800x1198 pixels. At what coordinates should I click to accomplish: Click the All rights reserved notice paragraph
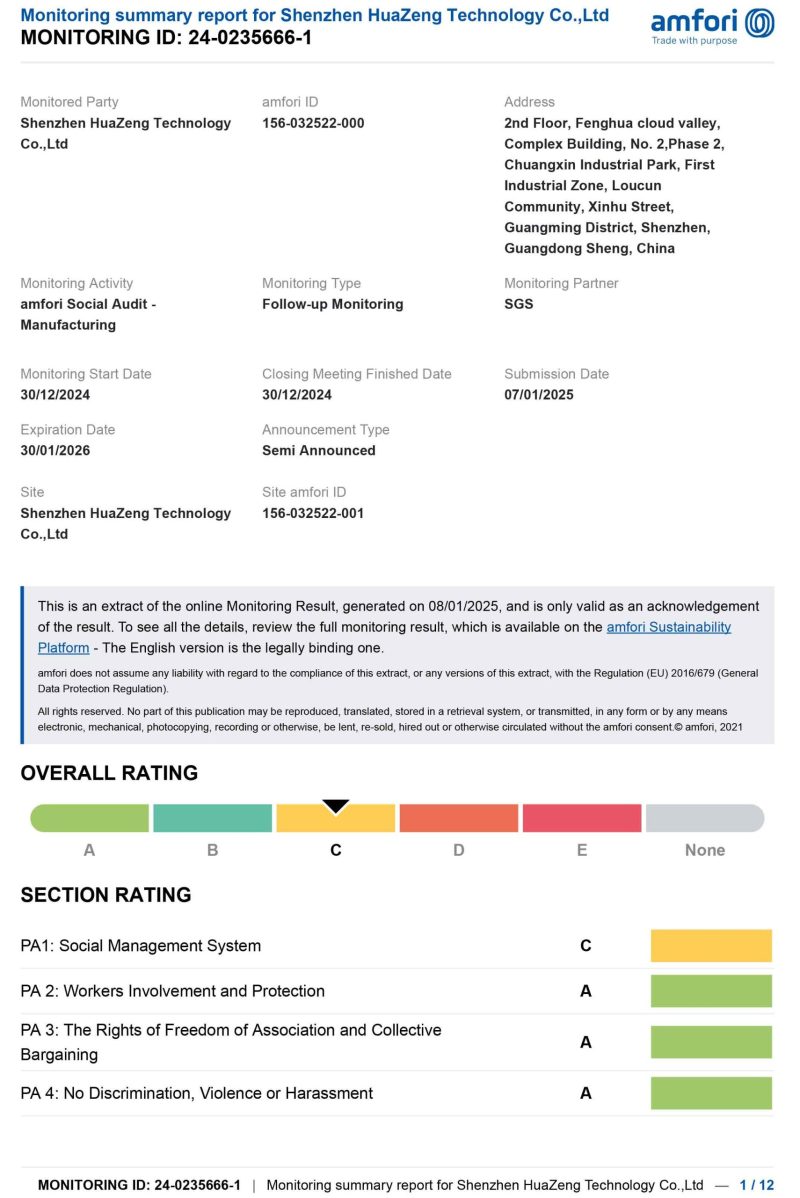(390, 719)
